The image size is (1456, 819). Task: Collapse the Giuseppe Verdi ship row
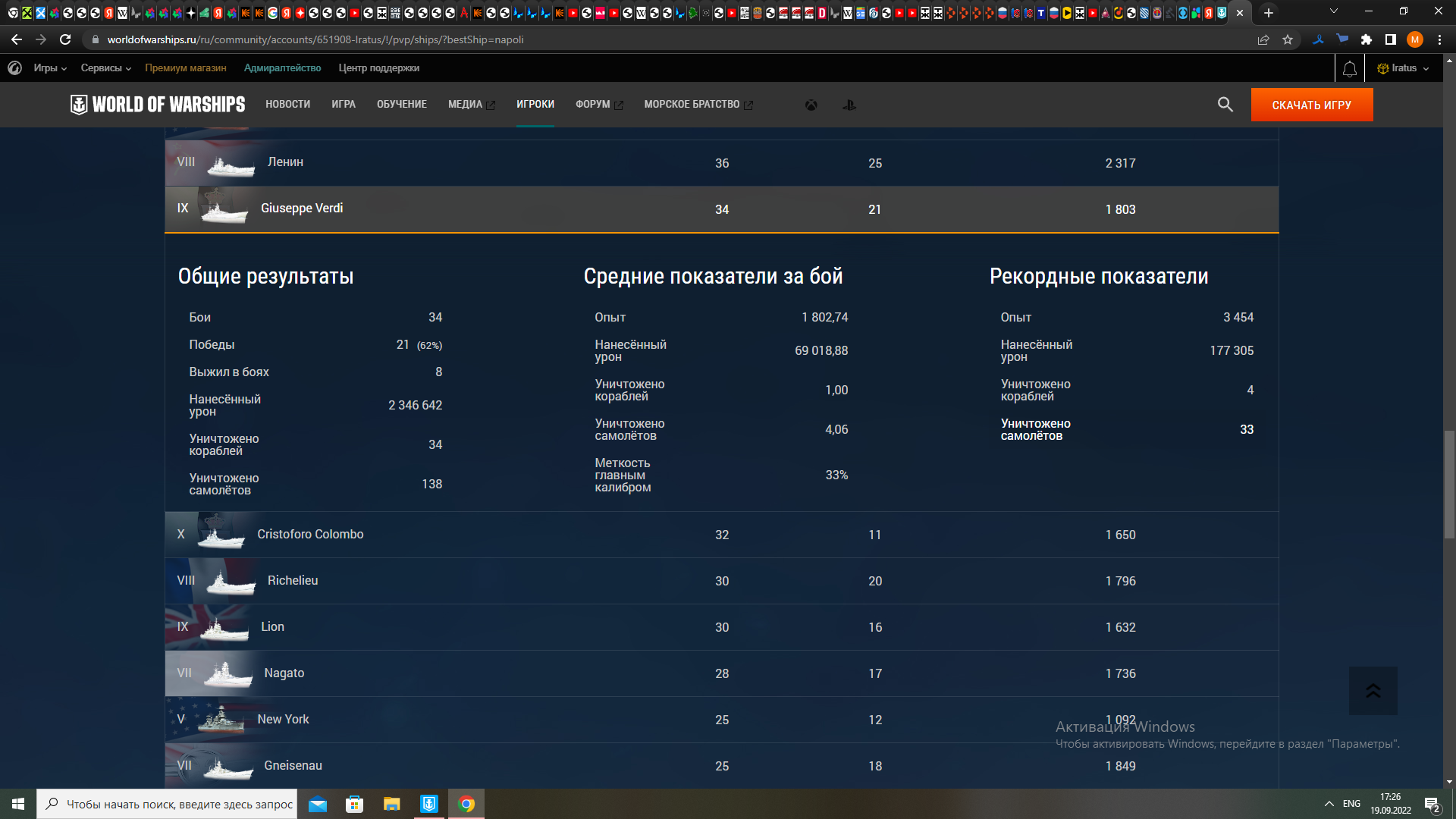click(722, 209)
